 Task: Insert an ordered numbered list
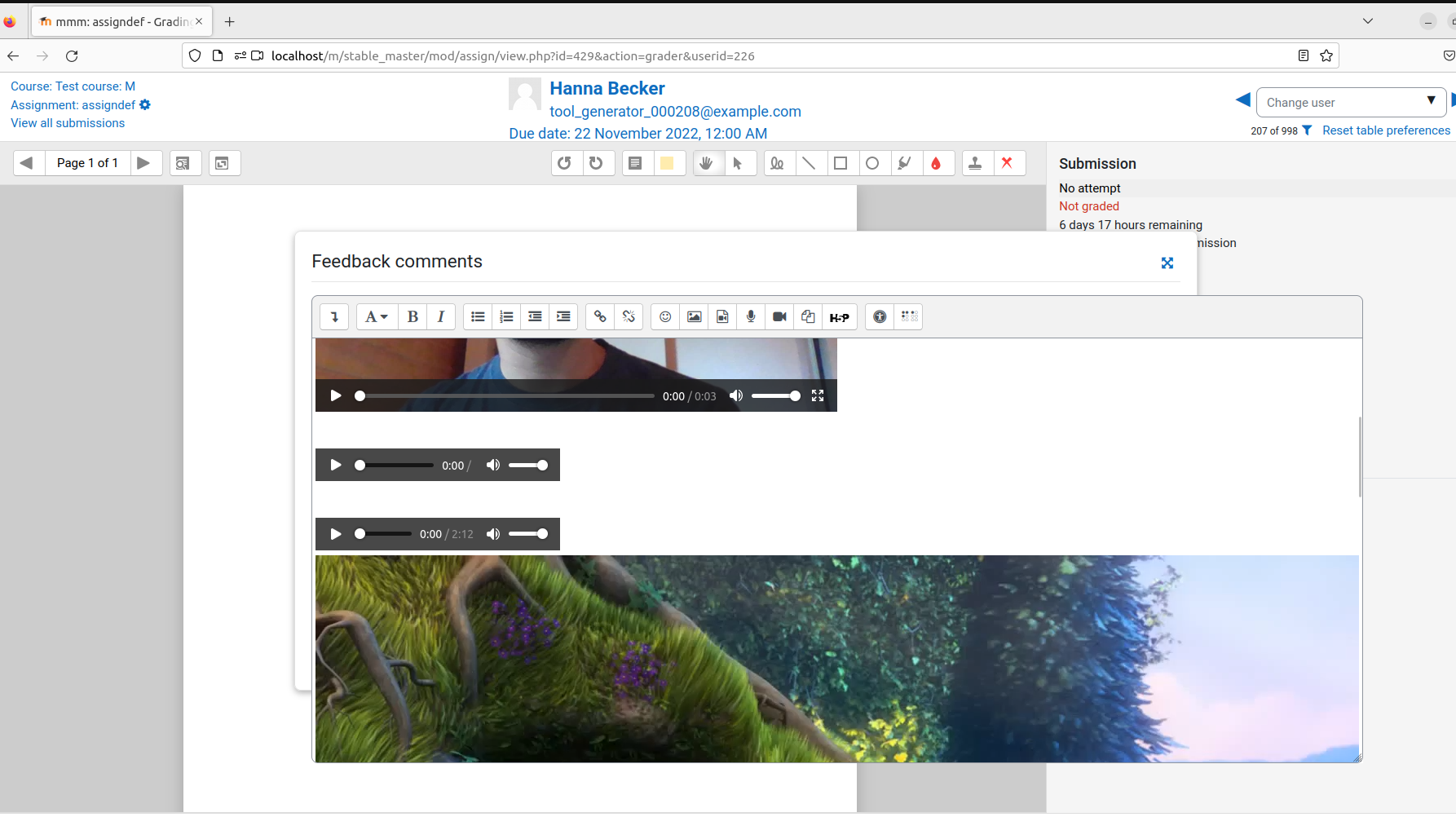pyautogui.click(x=506, y=316)
